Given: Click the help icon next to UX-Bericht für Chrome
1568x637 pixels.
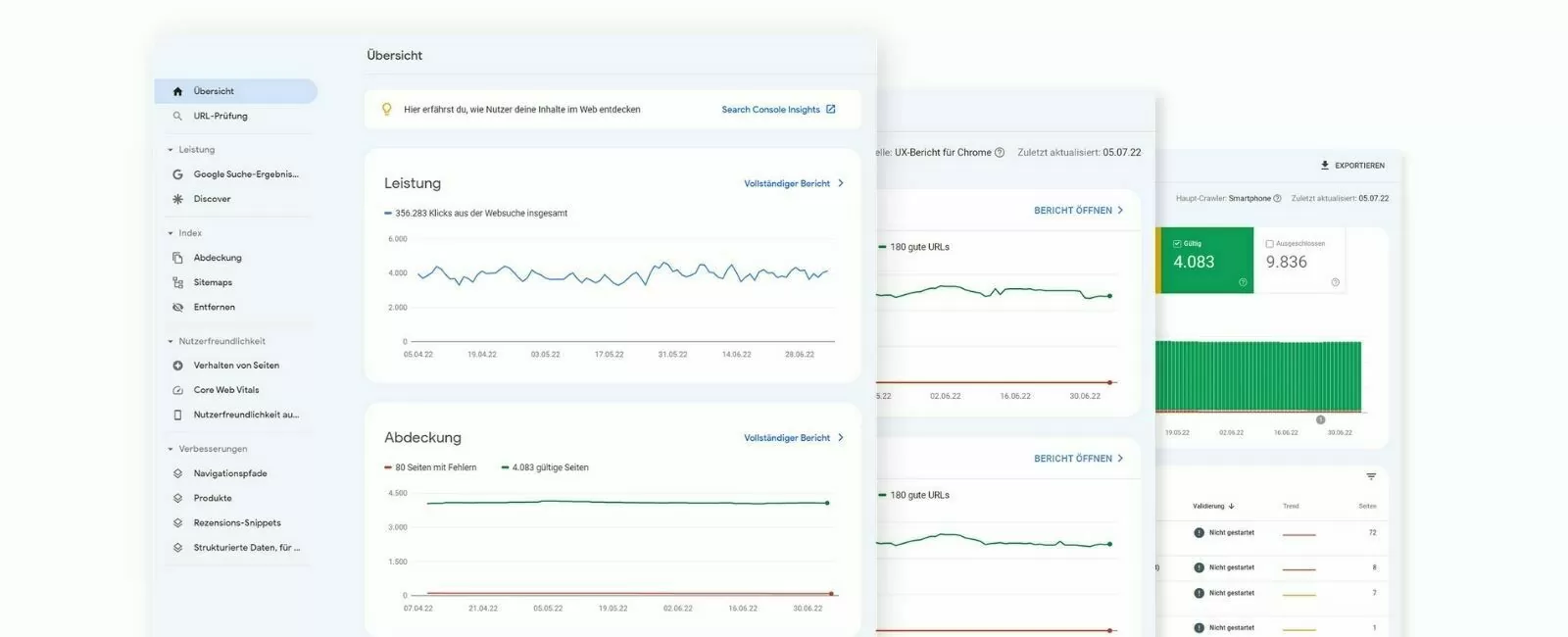Looking at the screenshot, I should pos(1000,153).
